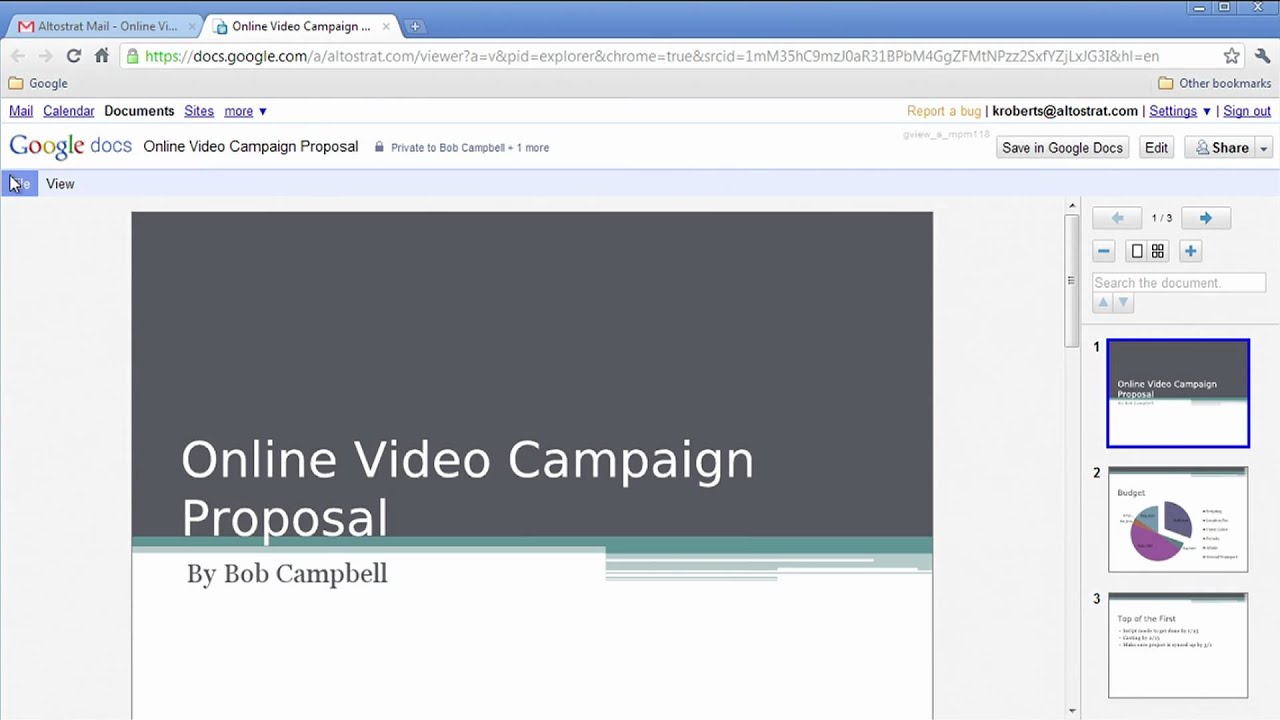Screen dimensions: 1280x720
Task: Click Sign out link
Action: tap(1247, 111)
